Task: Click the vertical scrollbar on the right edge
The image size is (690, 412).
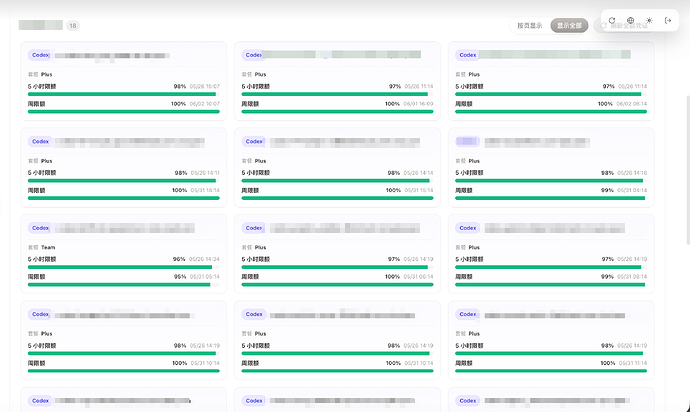Action: click(x=688, y=169)
